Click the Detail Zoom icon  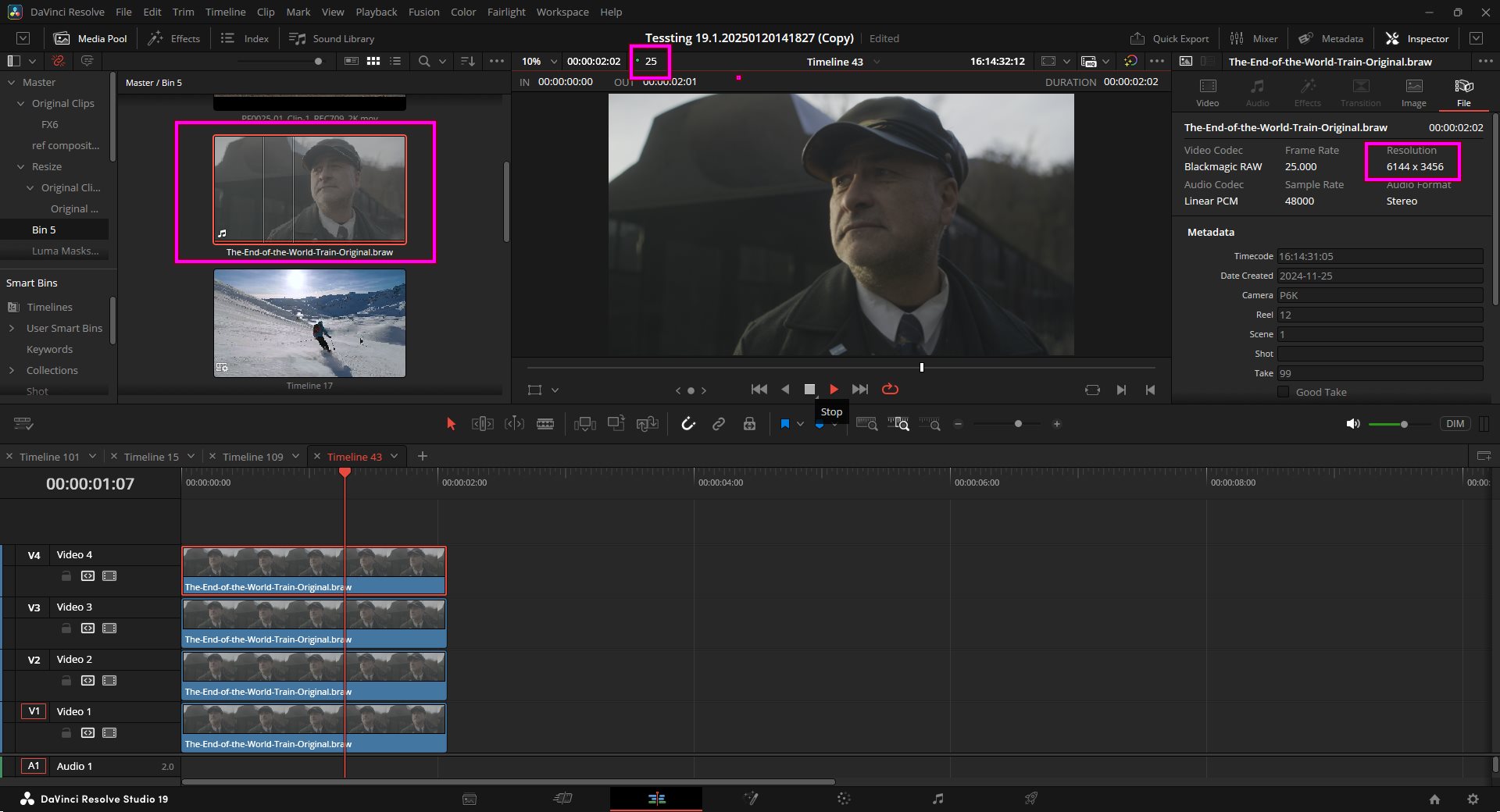click(x=898, y=424)
